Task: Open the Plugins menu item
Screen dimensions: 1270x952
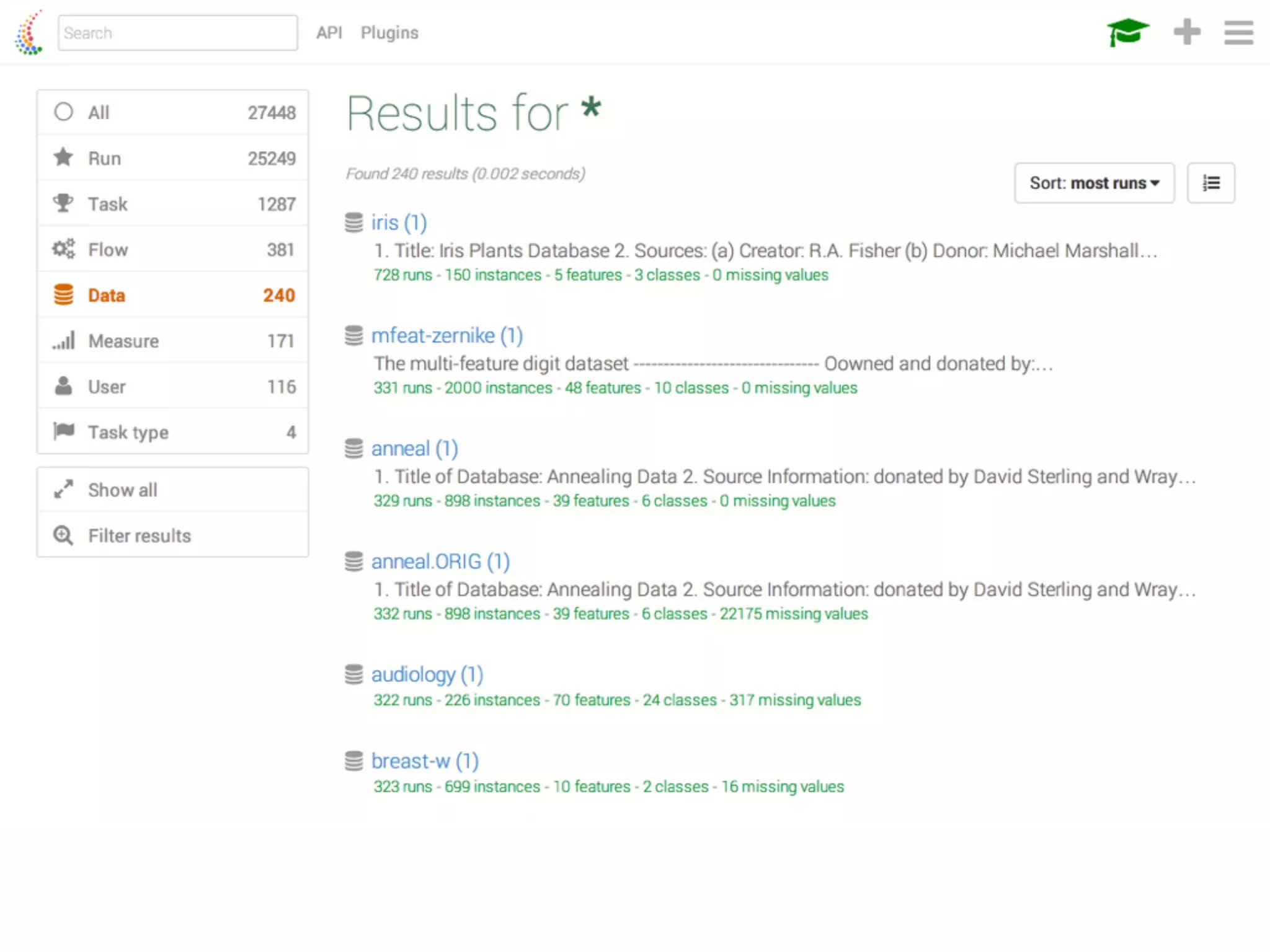Action: click(389, 33)
